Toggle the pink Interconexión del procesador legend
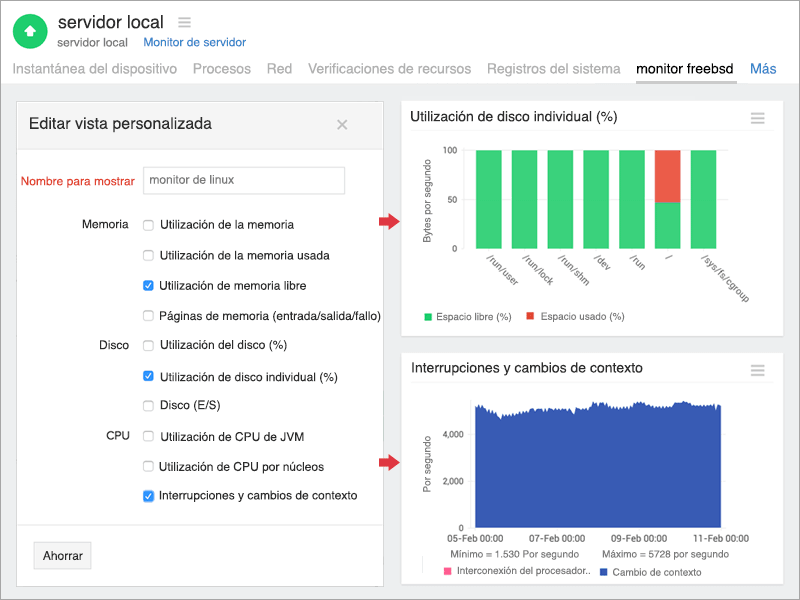The width and height of the screenshot is (800, 600). (x=447, y=573)
